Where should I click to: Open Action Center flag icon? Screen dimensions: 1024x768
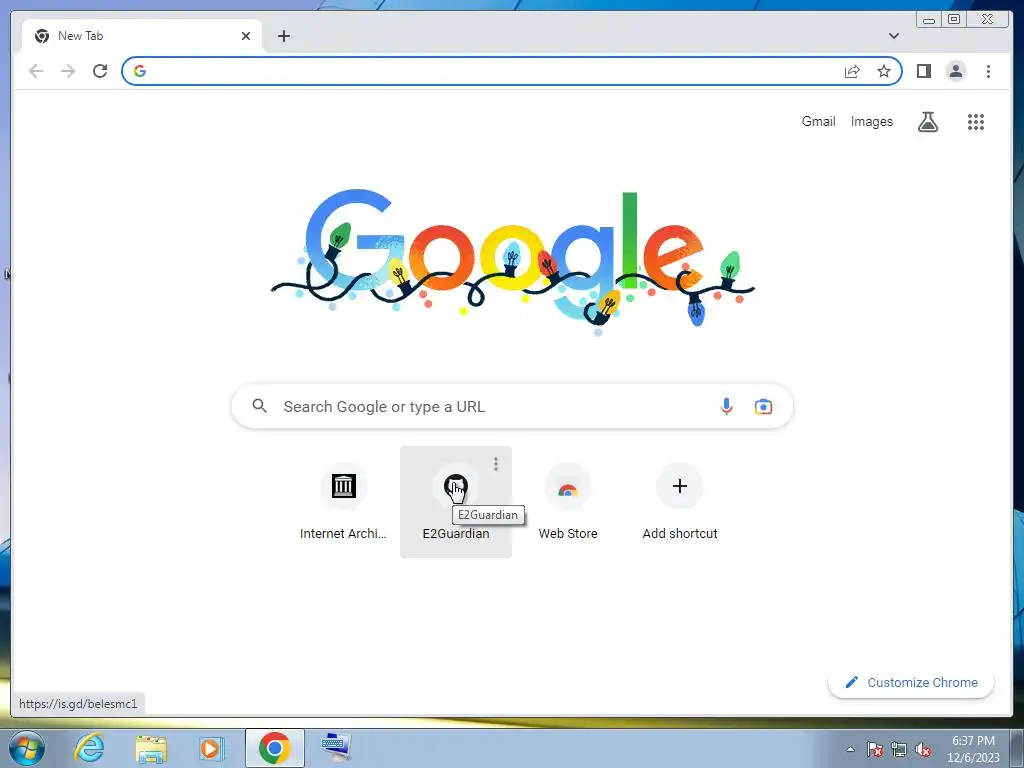(x=874, y=749)
